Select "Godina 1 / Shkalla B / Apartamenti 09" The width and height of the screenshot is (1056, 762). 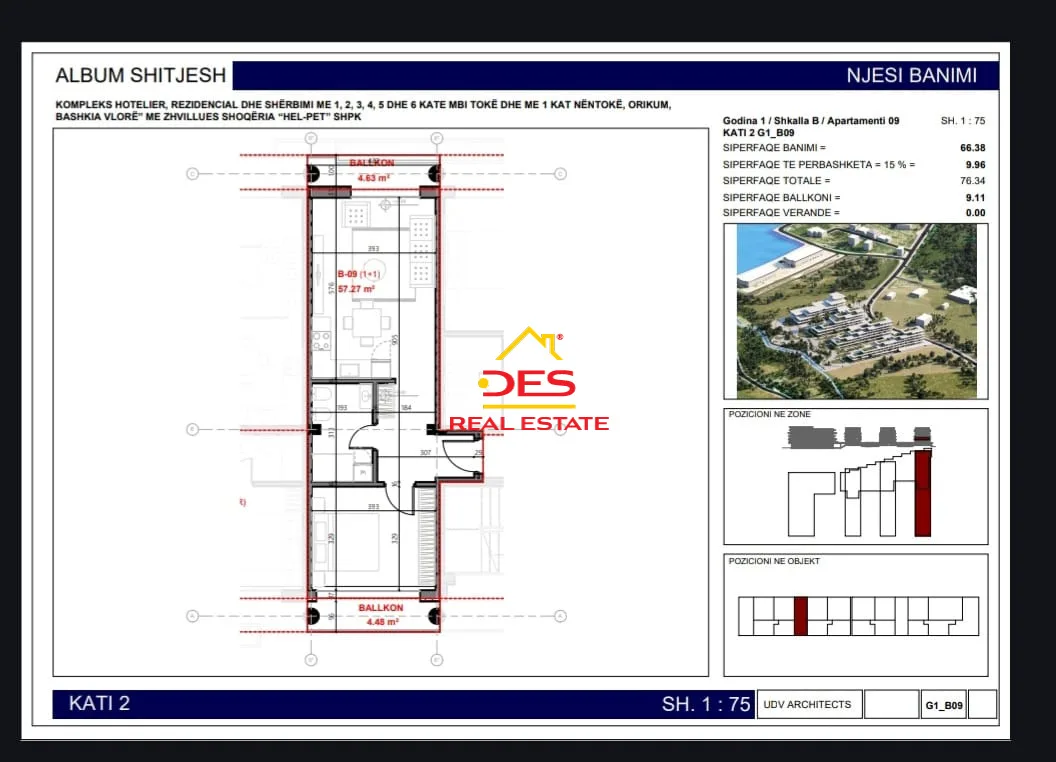(811, 121)
